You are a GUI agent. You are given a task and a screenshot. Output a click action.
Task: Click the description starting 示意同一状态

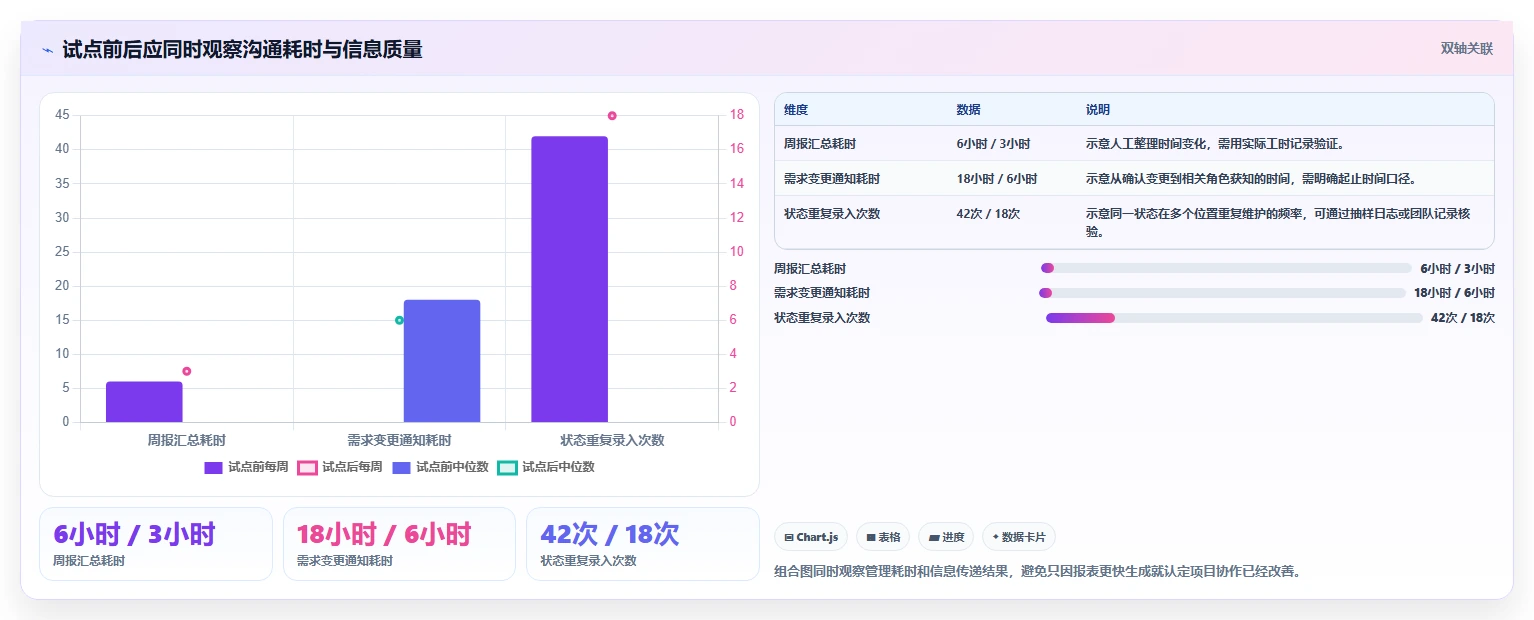(1278, 222)
